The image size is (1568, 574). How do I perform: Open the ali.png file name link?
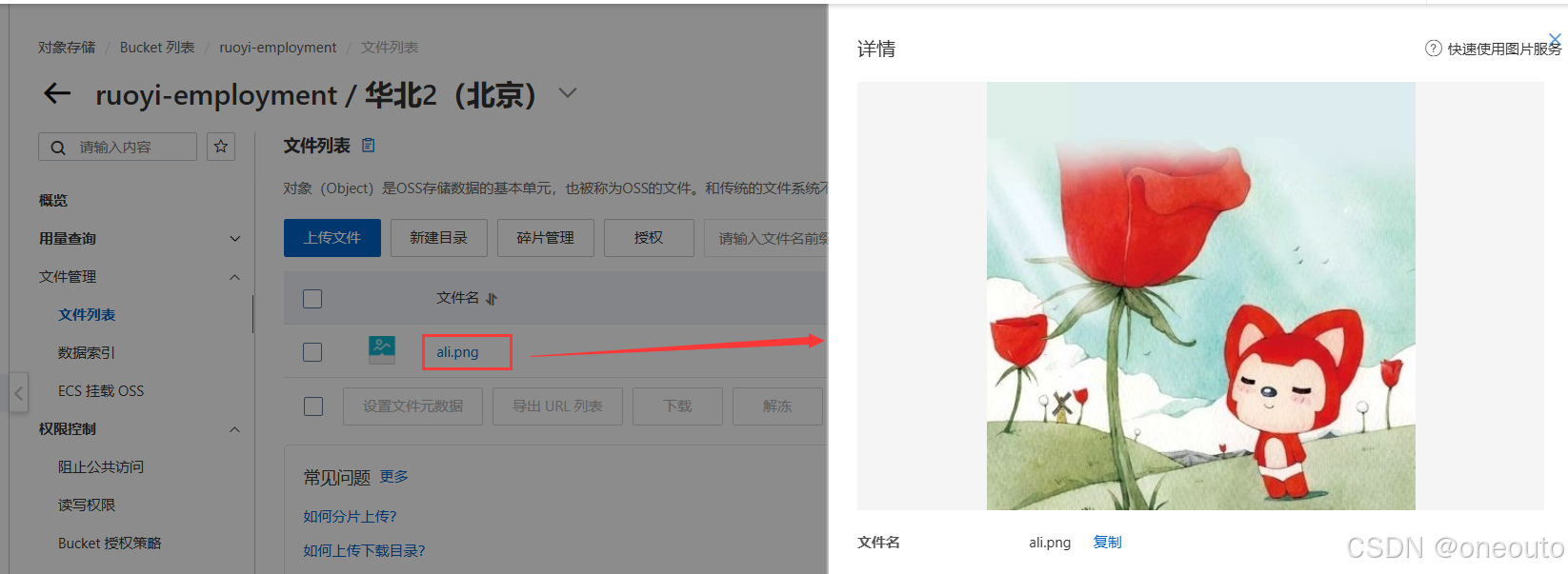458,352
